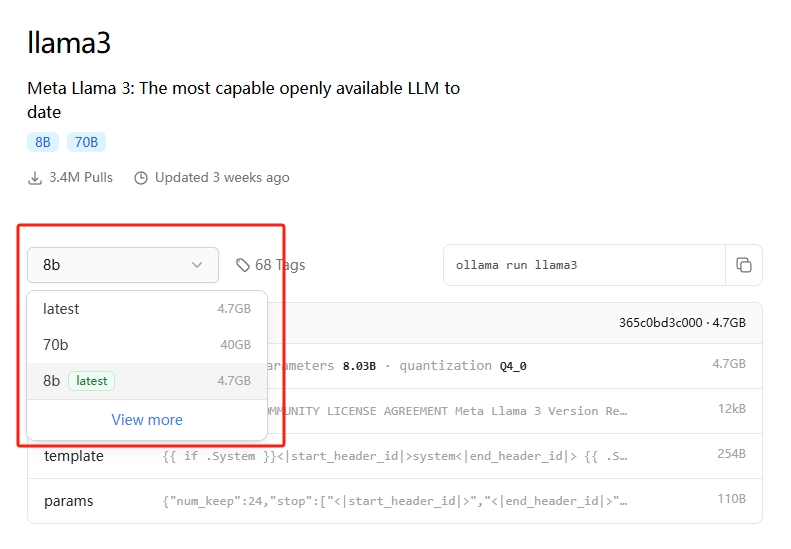
Task: Copy the ollama run llama3 command
Action: pyautogui.click(x=743, y=265)
